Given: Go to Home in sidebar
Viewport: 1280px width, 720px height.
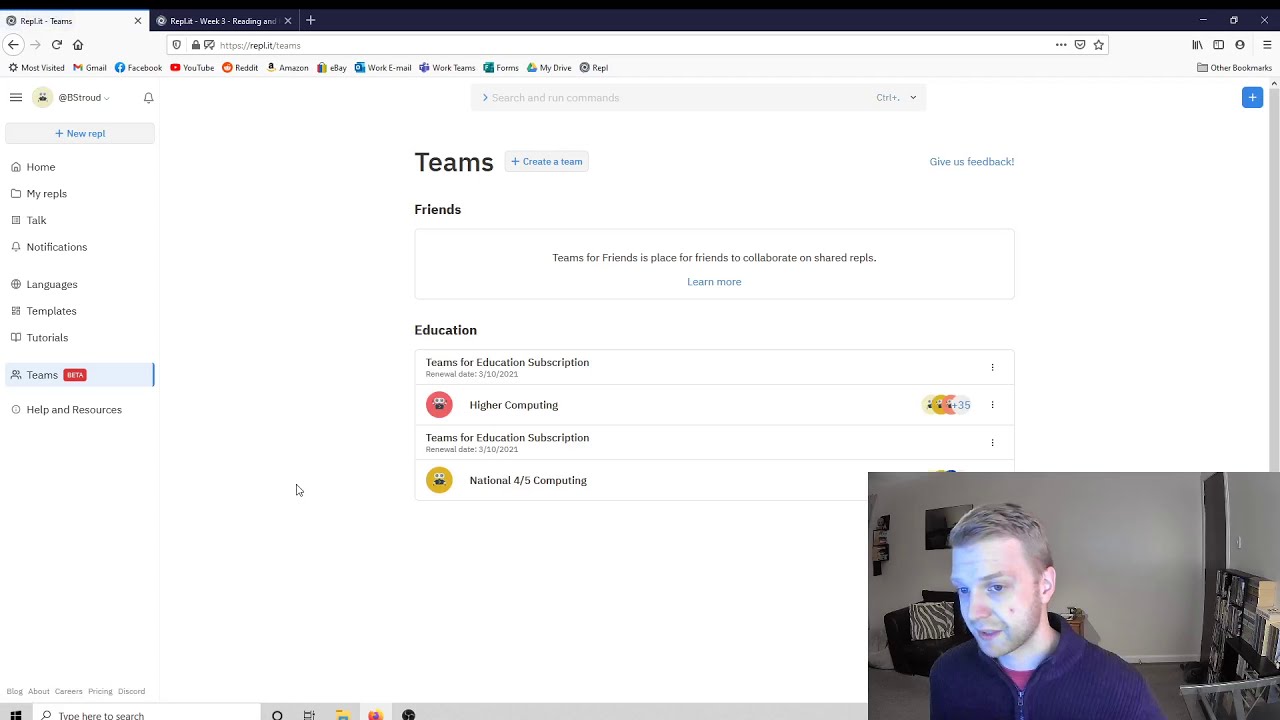Looking at the screenshot, I should 41,167.
